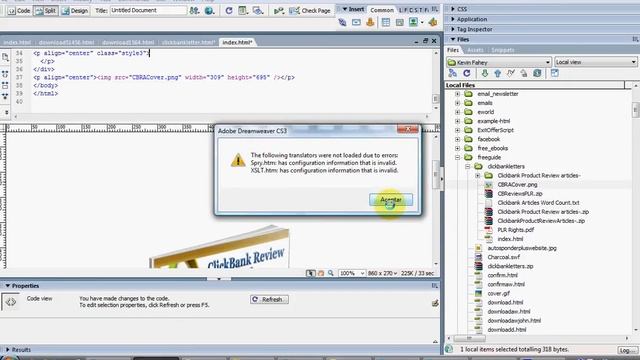The height and width of the screenshot is (360, 640).
Task: Expand Clickbank Product Review articles- folder
Action: (478, 176)
